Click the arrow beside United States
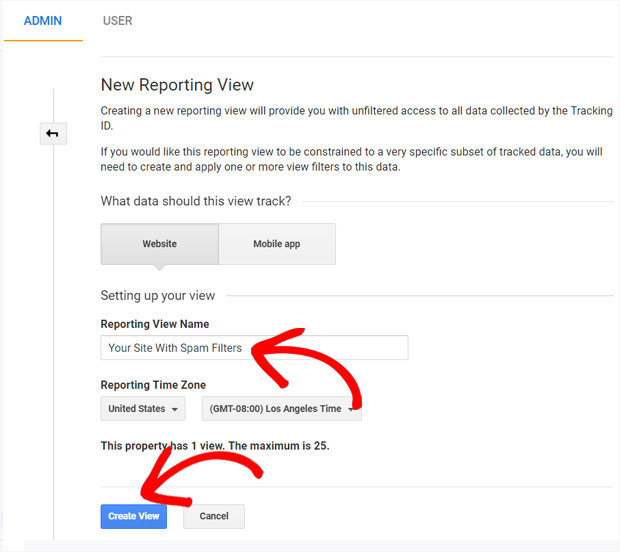 pyautogui.click(x=176, y=410)
